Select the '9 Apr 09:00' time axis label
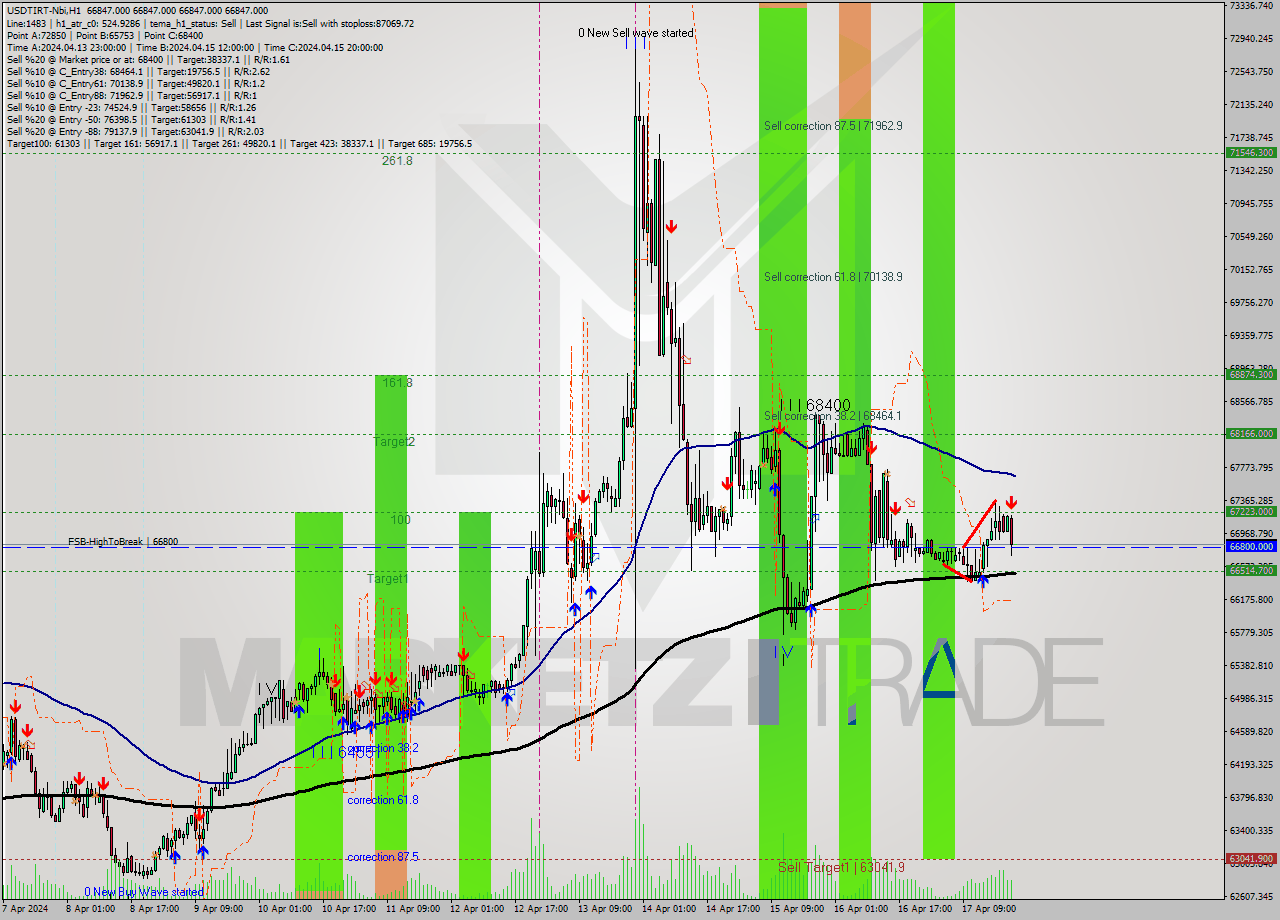Viewport: 1280px width, 920px height. tap(217, 909)
